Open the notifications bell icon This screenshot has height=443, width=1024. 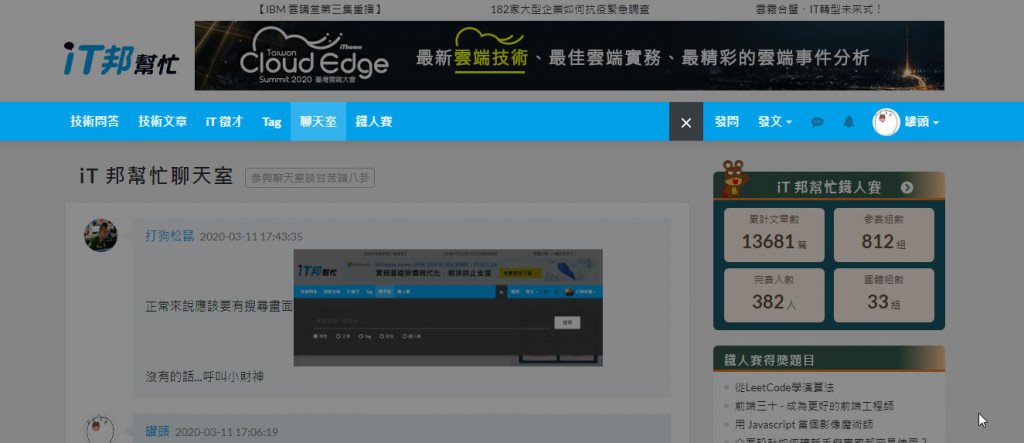pos(848,122)
